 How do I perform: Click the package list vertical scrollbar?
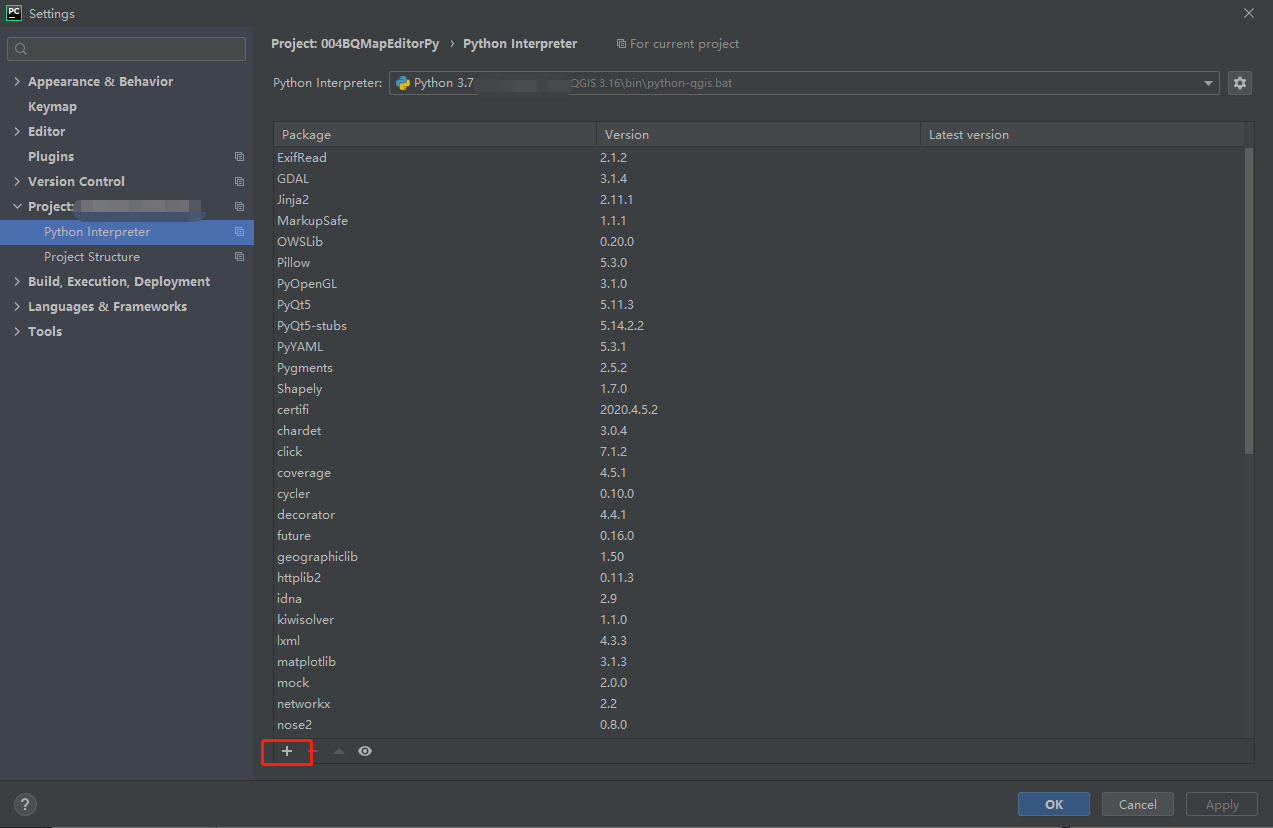(1249, 300)
